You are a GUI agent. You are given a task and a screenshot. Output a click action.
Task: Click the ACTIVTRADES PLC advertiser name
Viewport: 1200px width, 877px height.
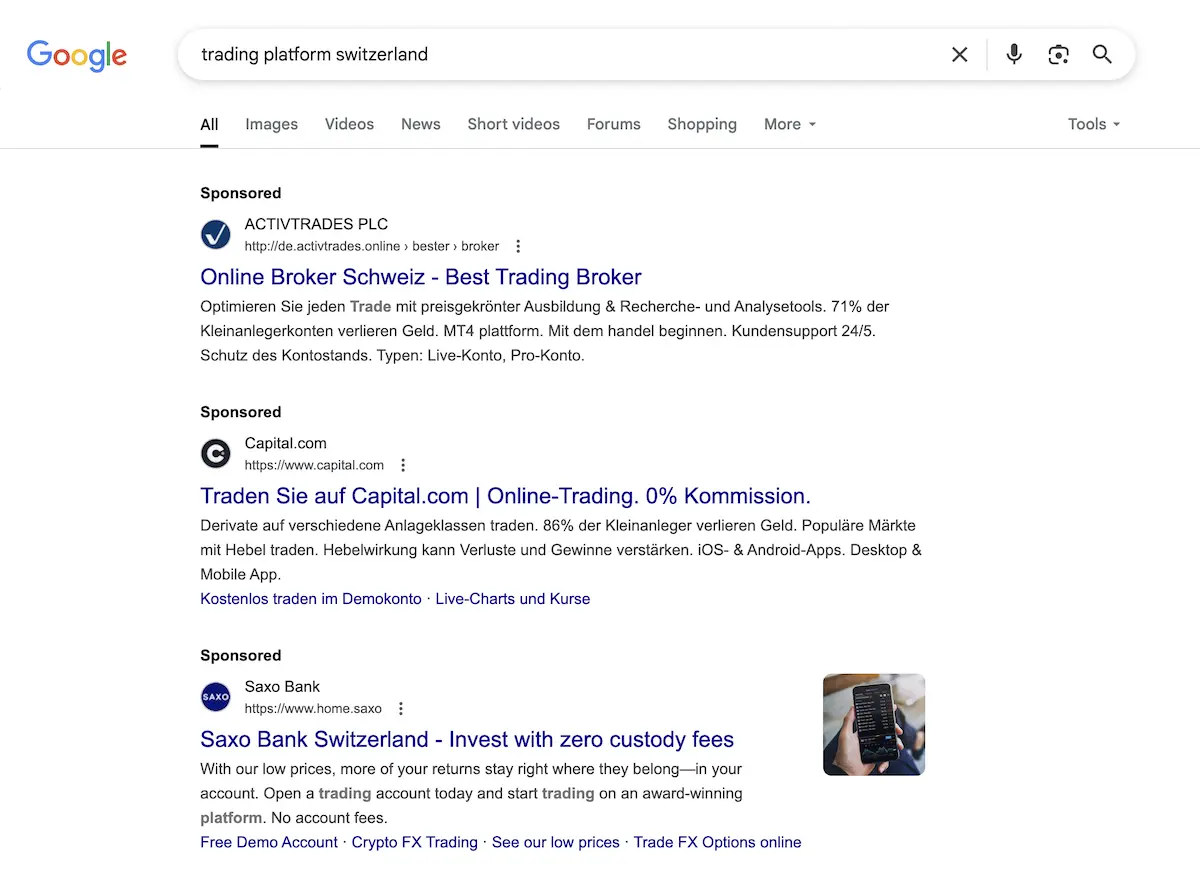[x=316, y=224]
